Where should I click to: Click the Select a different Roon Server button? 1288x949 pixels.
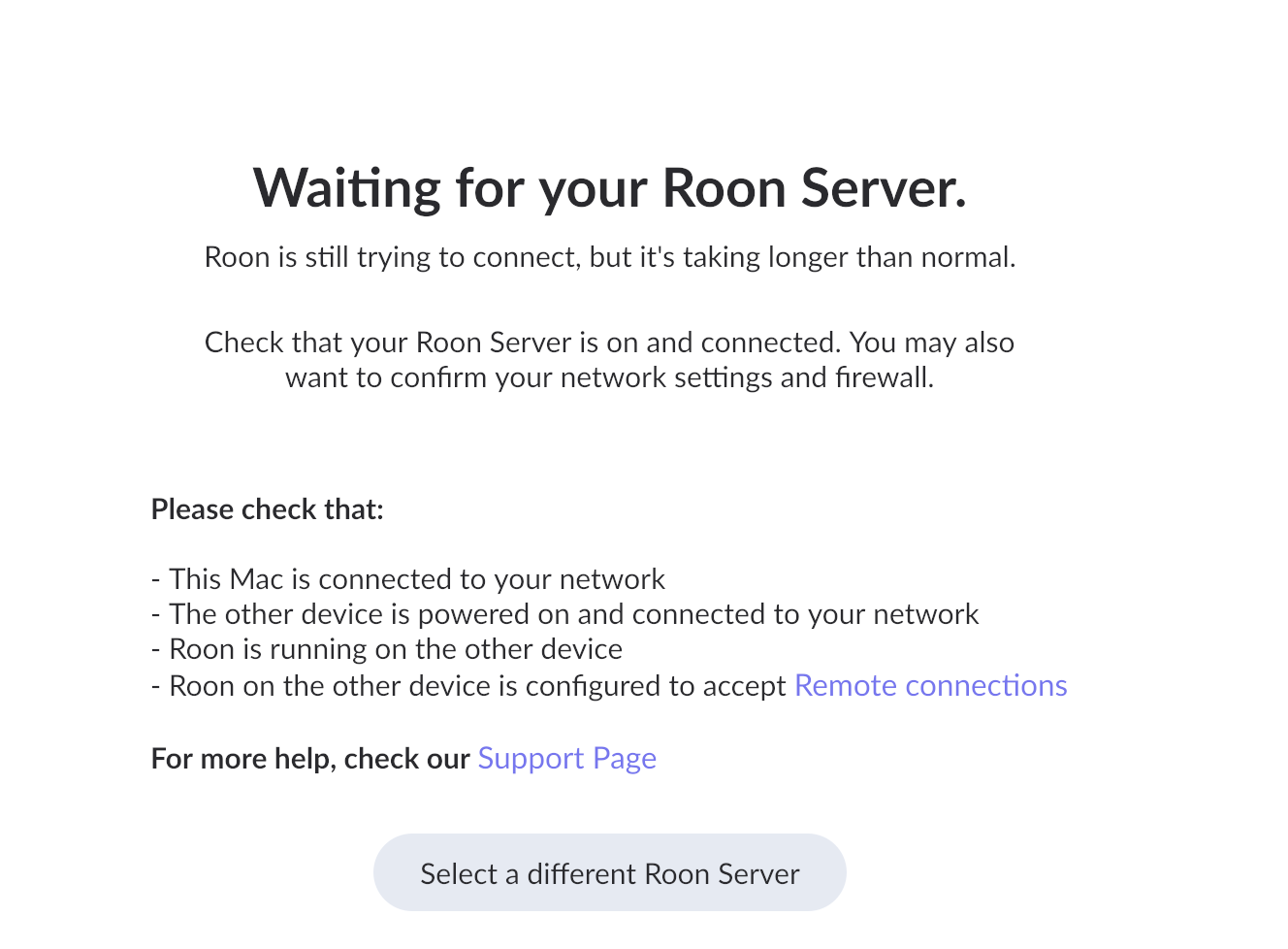click(609, 873)
